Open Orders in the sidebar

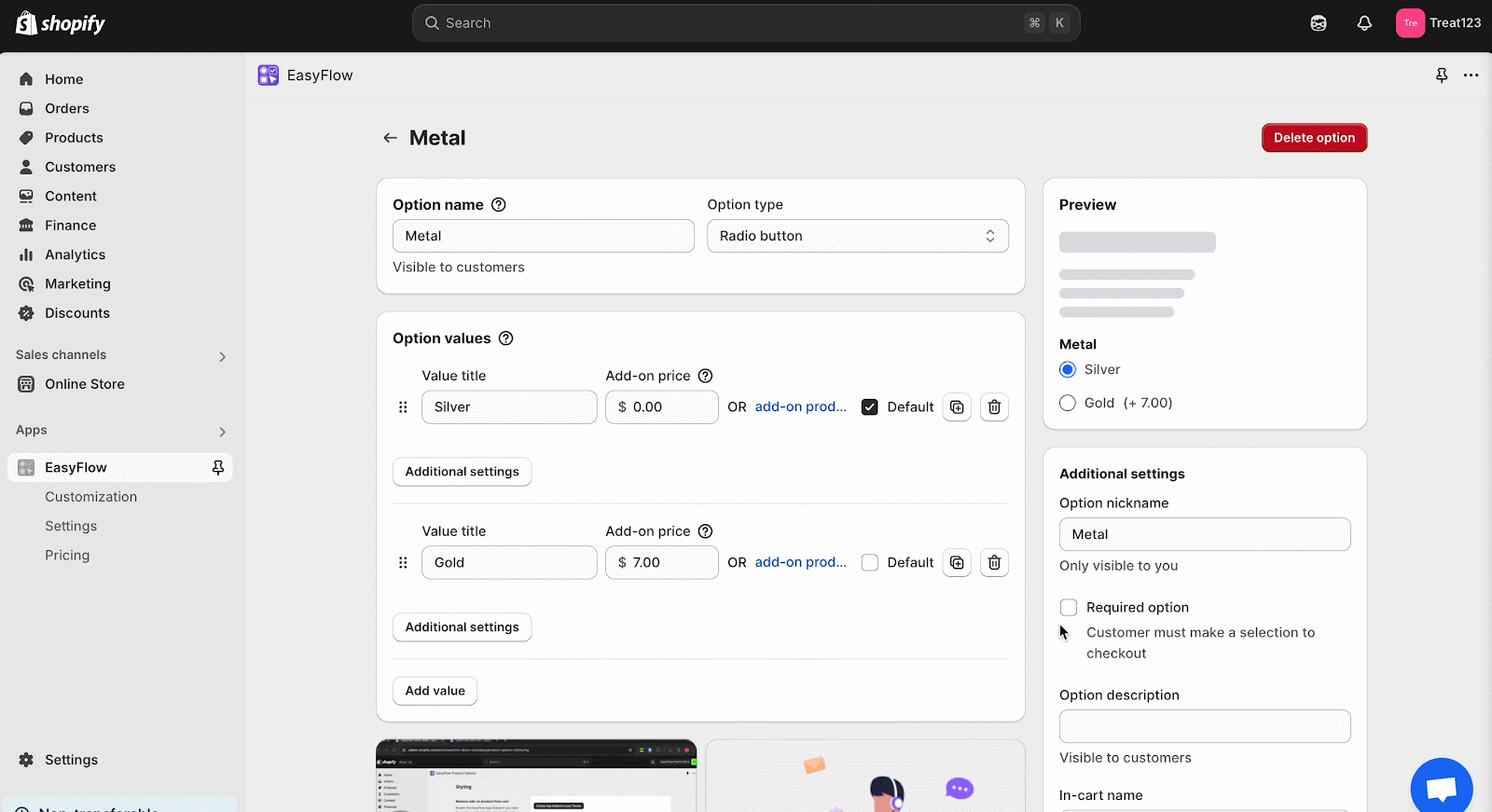click(67, 109)
